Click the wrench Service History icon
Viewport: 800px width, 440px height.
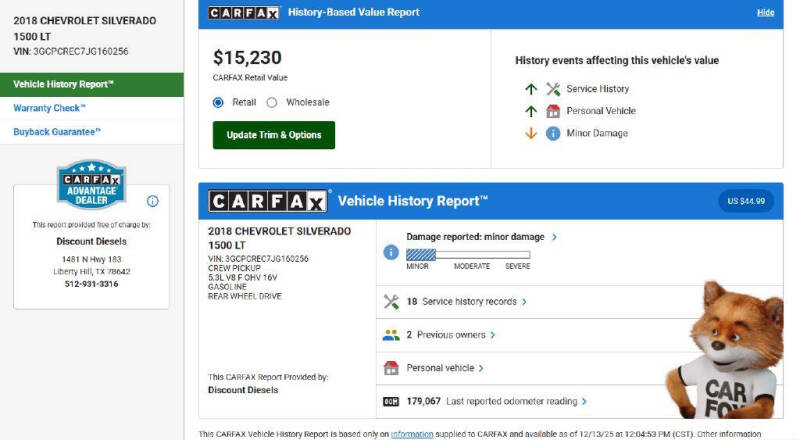pyautogui.click(x=553, y=89)
